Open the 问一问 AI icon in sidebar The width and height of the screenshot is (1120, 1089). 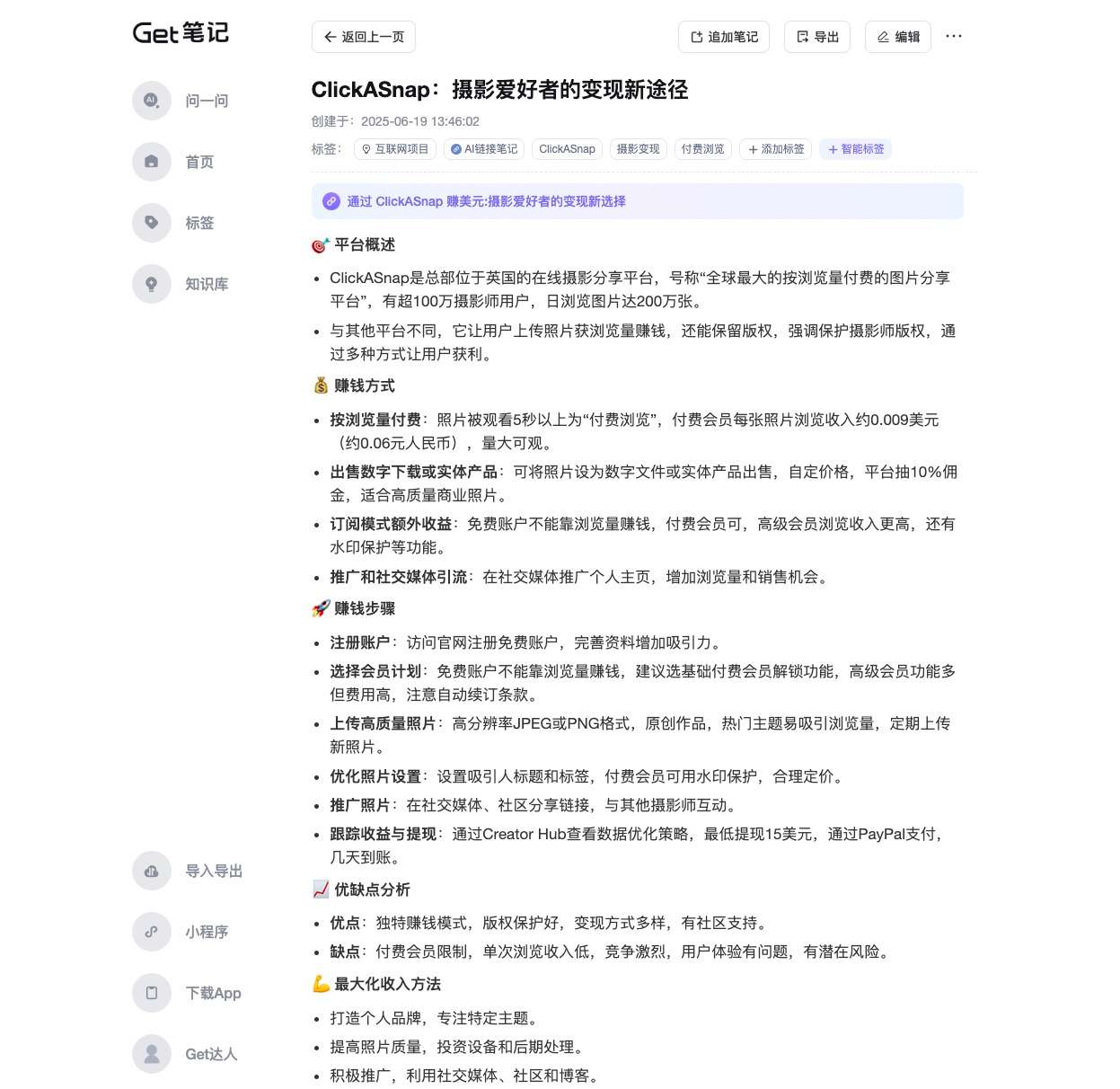click(x=152, y=101)
